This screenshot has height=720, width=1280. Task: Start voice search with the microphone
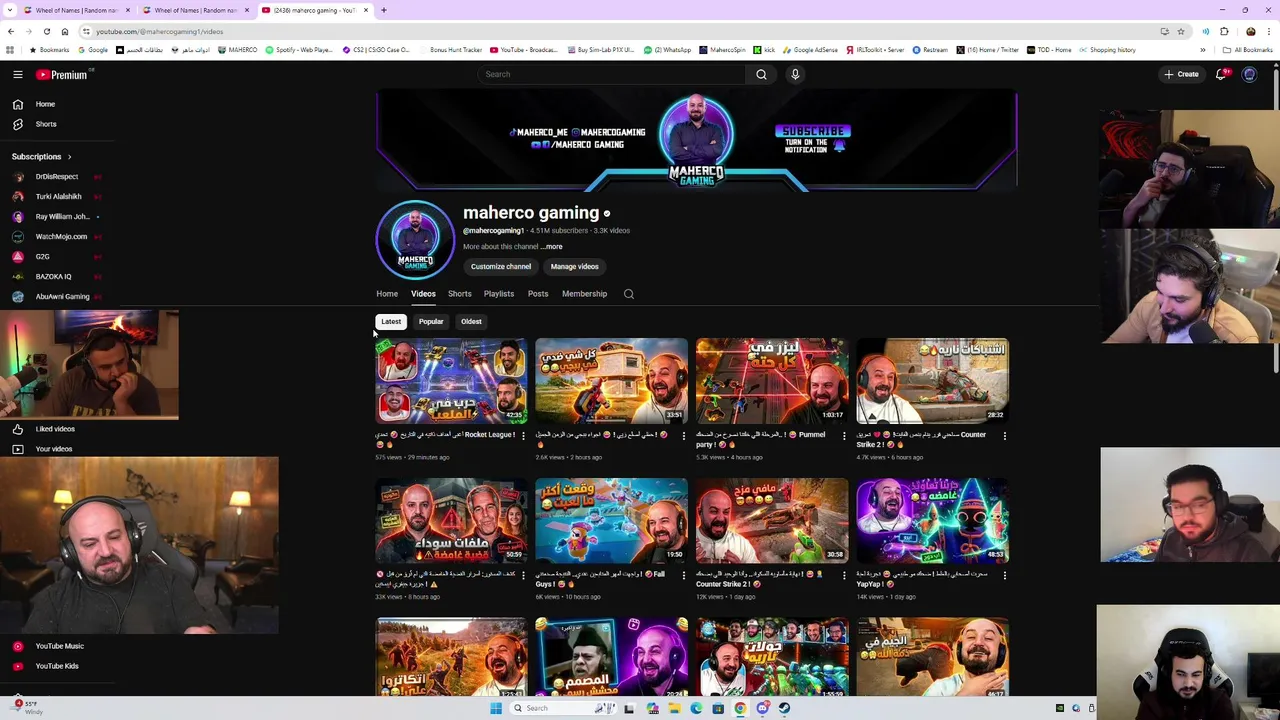point(795,74)
